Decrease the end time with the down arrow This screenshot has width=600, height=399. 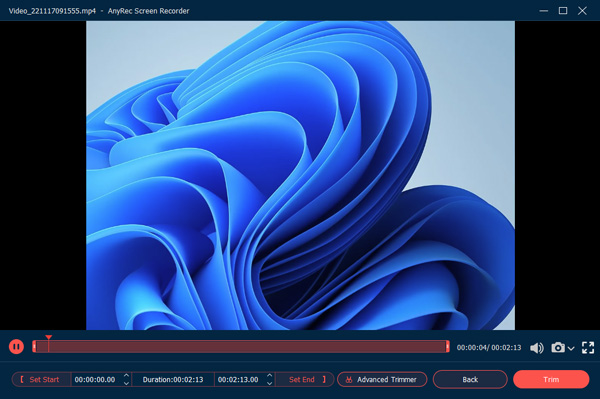269,383
